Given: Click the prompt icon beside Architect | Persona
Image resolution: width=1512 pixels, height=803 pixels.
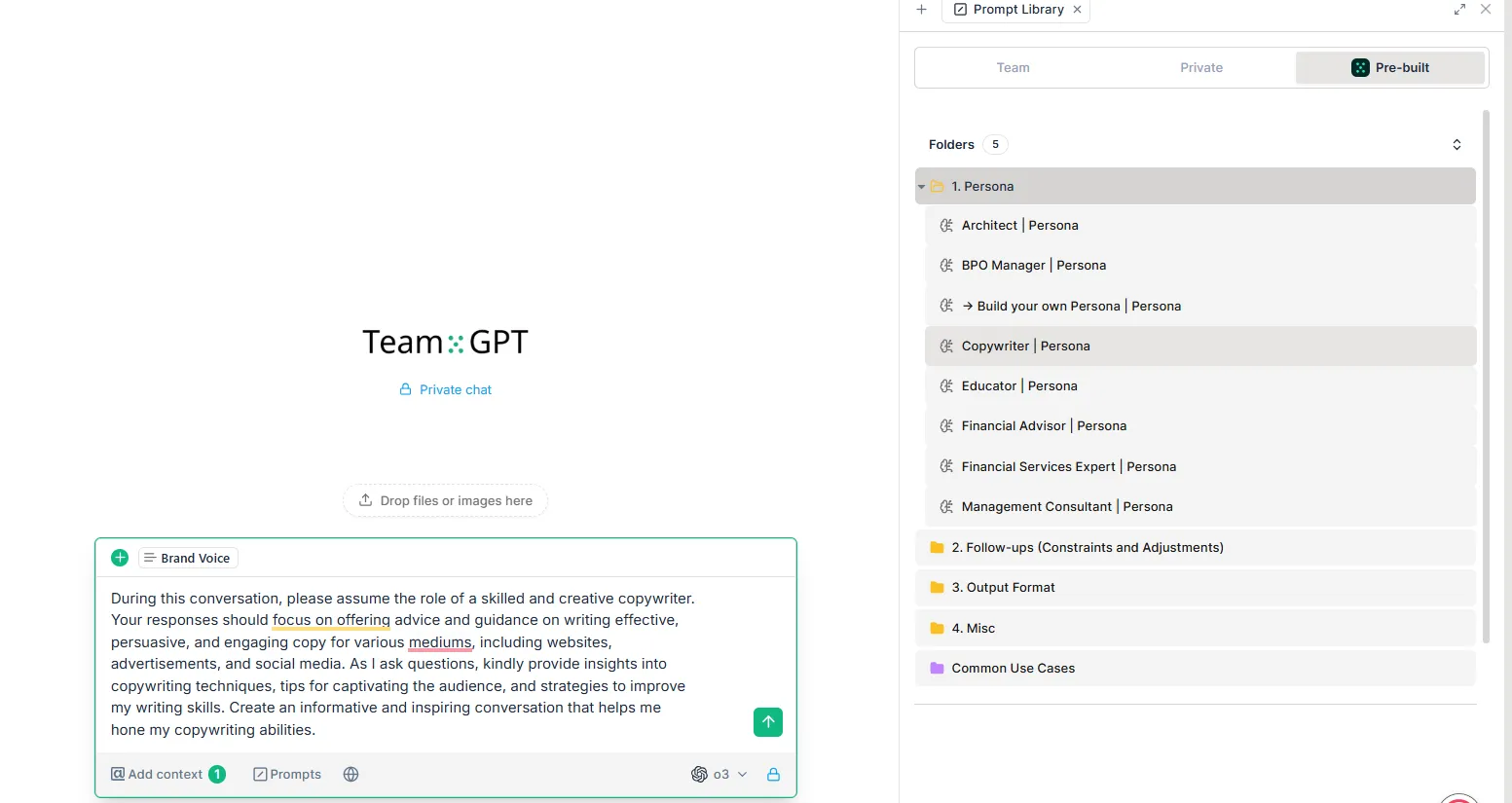Looking at the screenshot, I should click(945, 226).
